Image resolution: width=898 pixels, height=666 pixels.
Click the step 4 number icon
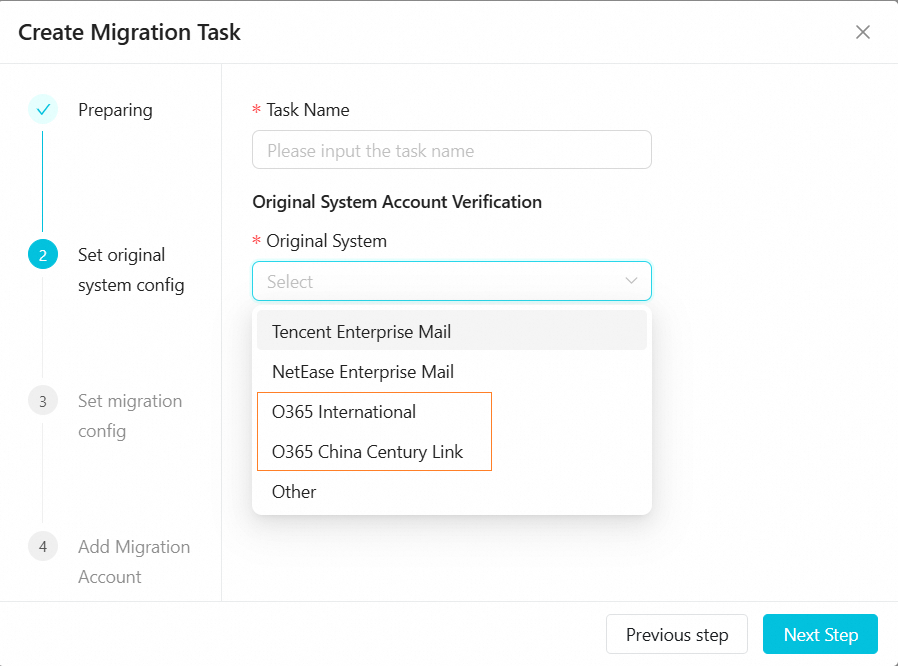pos(43,547)
